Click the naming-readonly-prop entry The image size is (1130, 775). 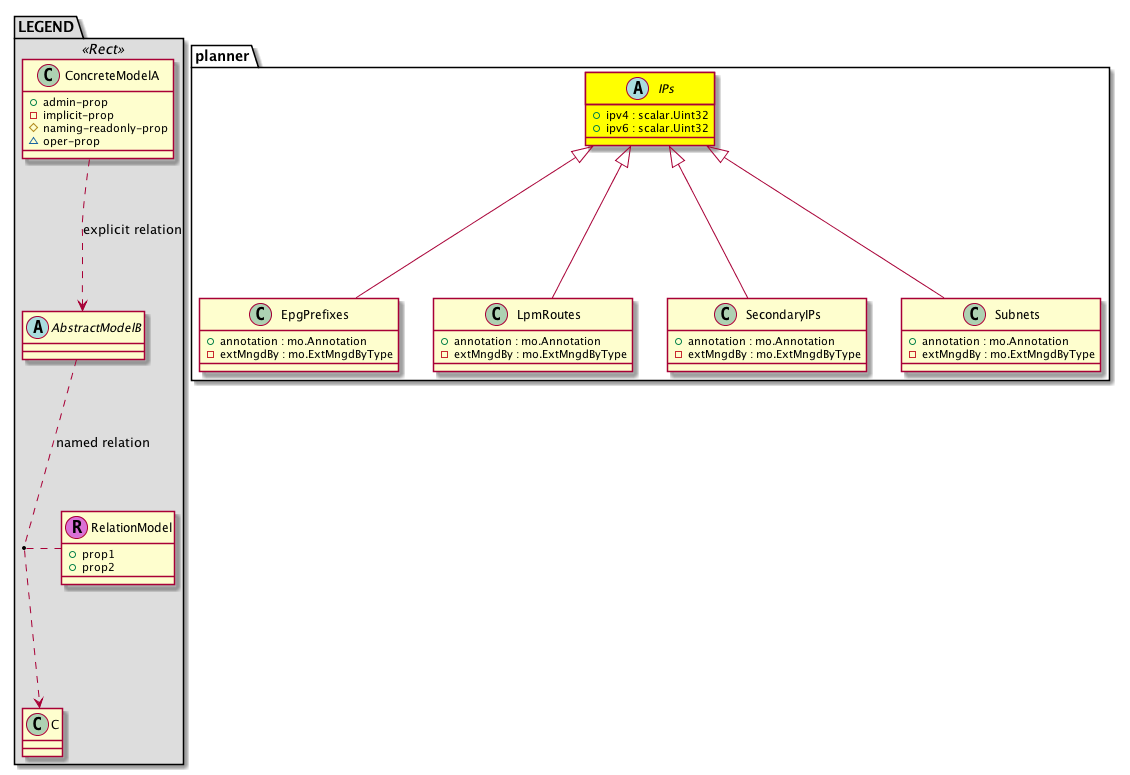(105, 128)
